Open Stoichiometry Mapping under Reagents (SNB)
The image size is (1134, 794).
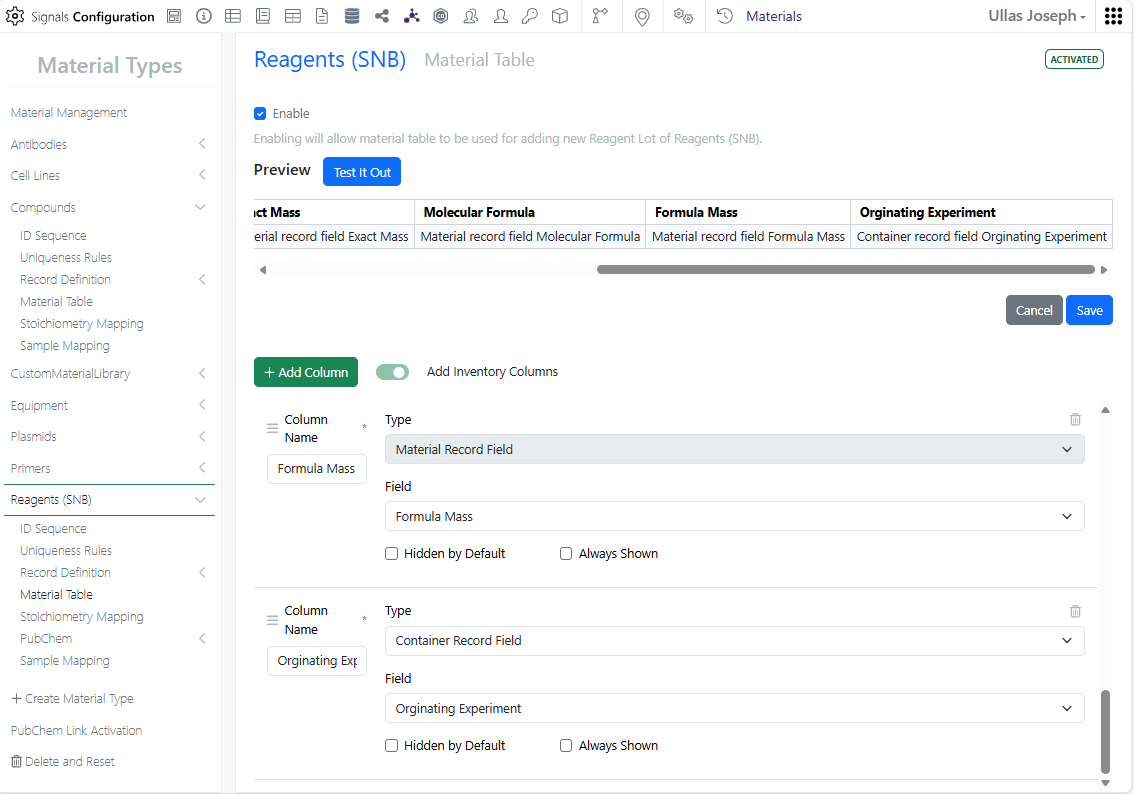[82, 617]
